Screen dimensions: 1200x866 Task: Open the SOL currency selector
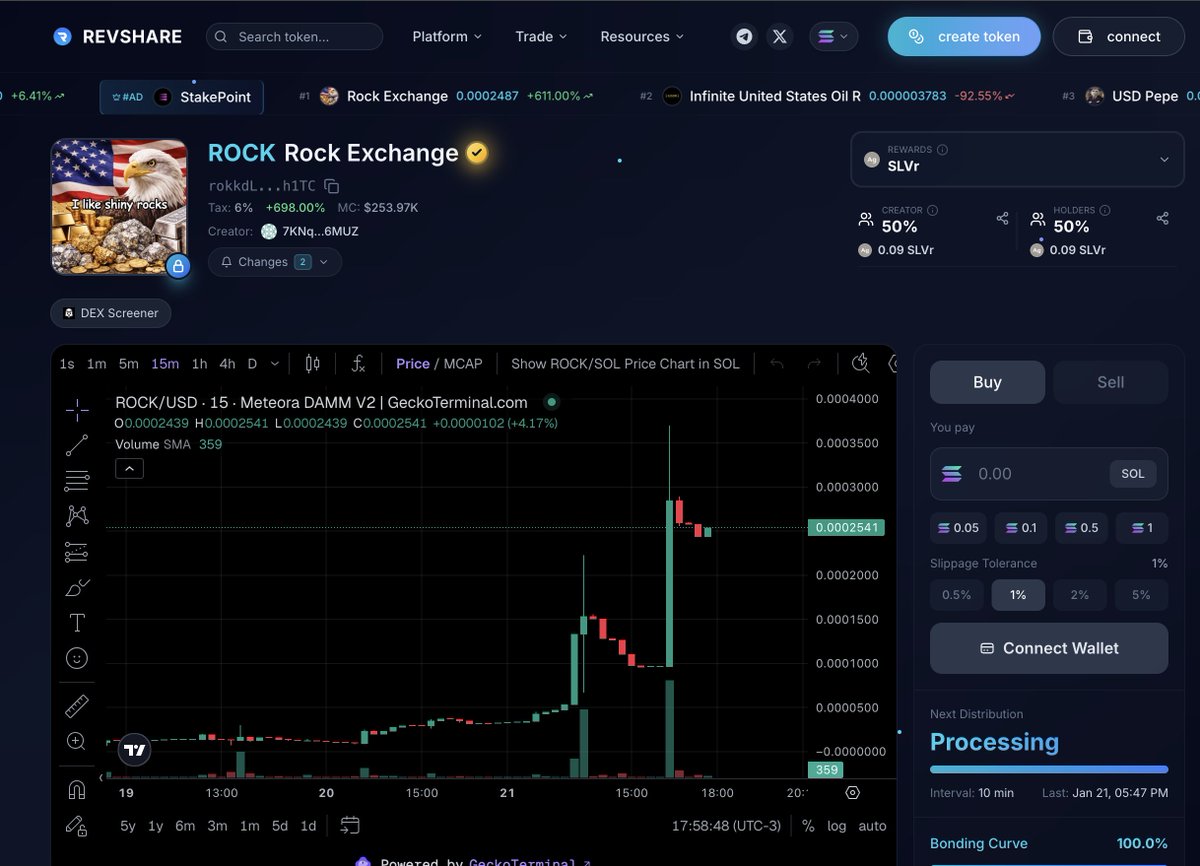coord(1133,474)
